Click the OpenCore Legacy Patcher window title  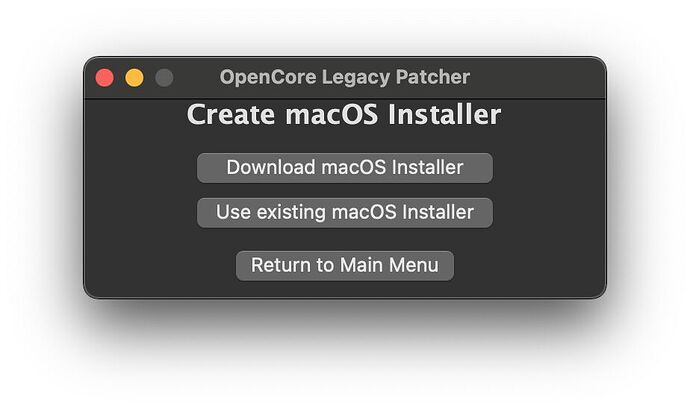tap(345, 77)
